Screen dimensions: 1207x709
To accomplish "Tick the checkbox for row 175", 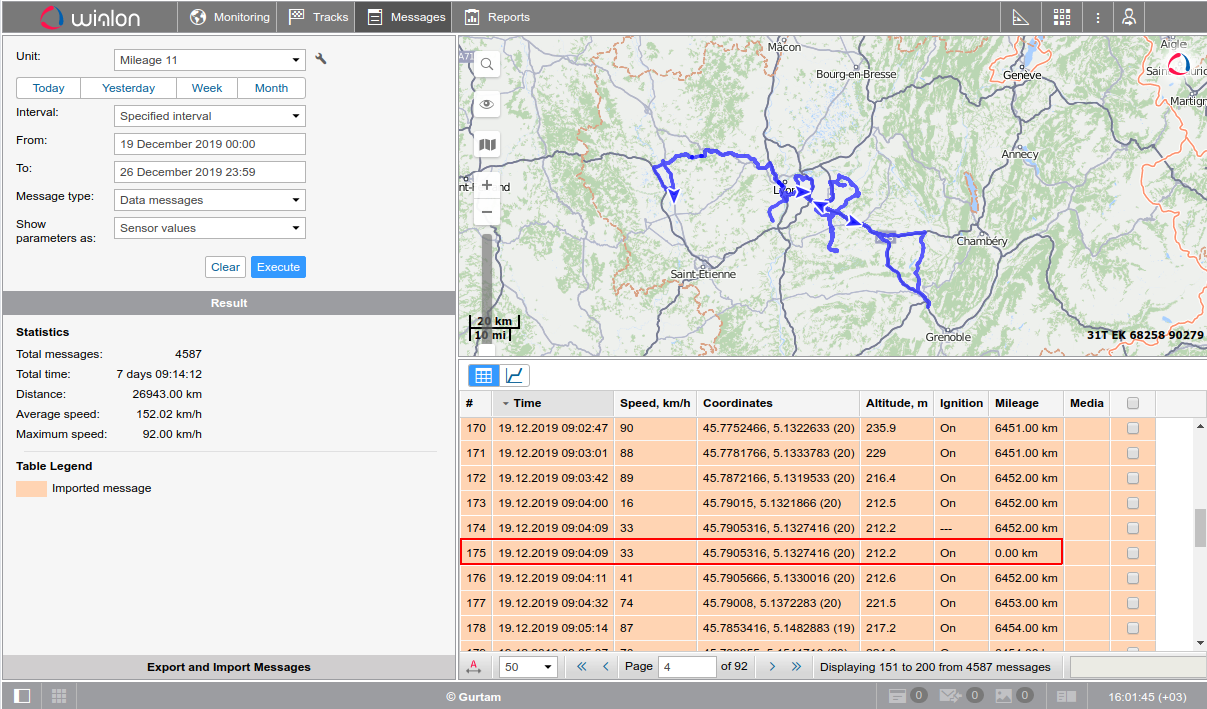I will (1133, 553).
